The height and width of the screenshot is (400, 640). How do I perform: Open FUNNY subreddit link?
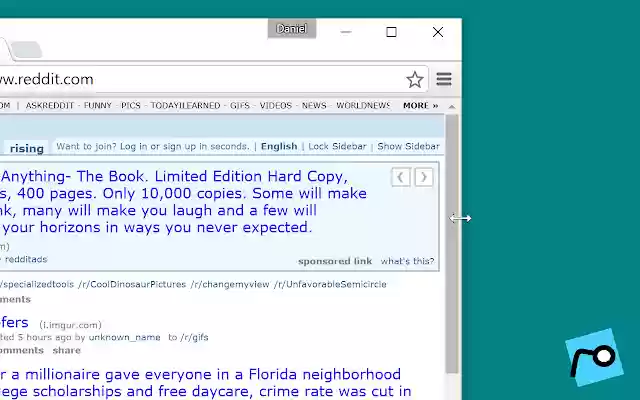(98, 106)
